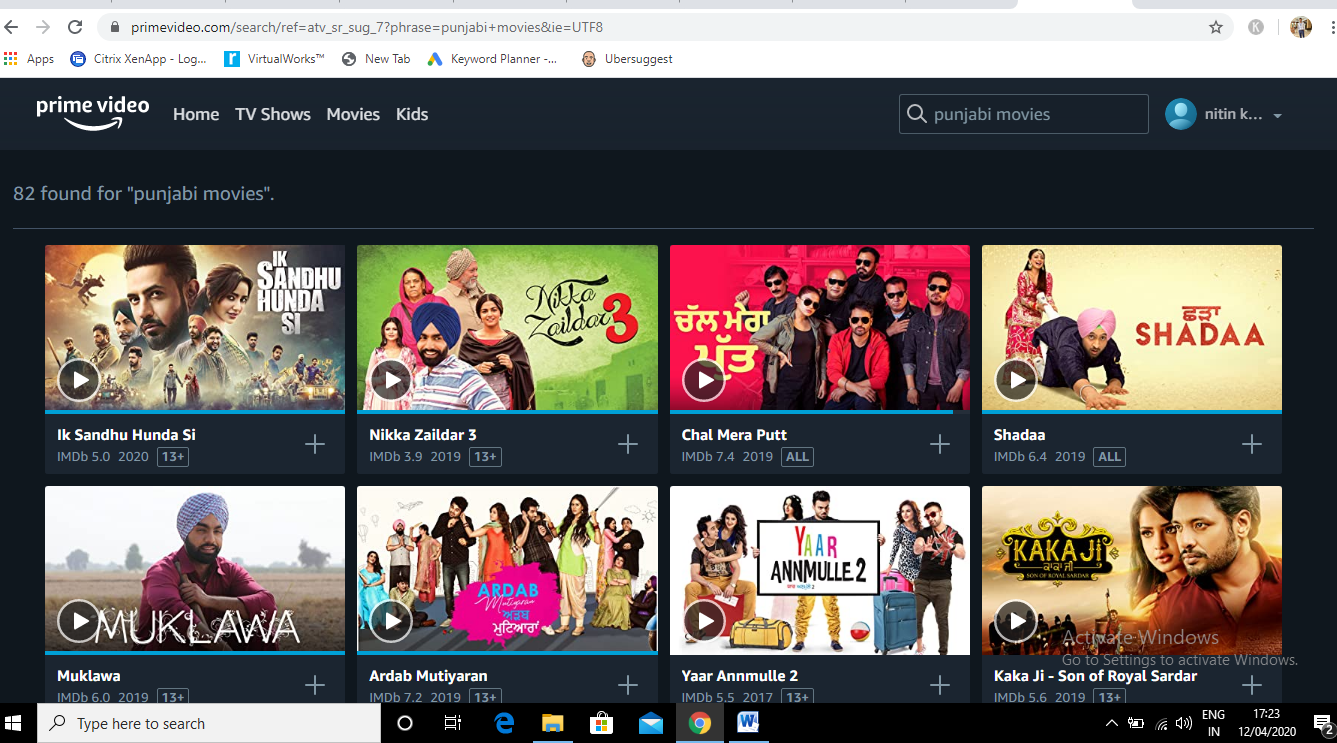Open Chal Mera Putt title link
The image size is (1337, 743).
734,435
